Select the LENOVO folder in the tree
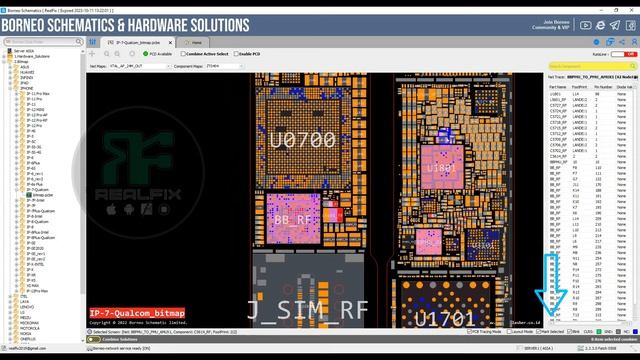This screenshot has width=640, height=360. (x=27, y=307)
